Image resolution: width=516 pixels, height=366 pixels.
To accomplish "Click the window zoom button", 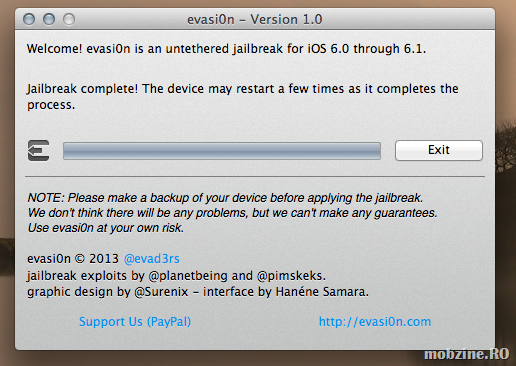I will pos(69,19).
